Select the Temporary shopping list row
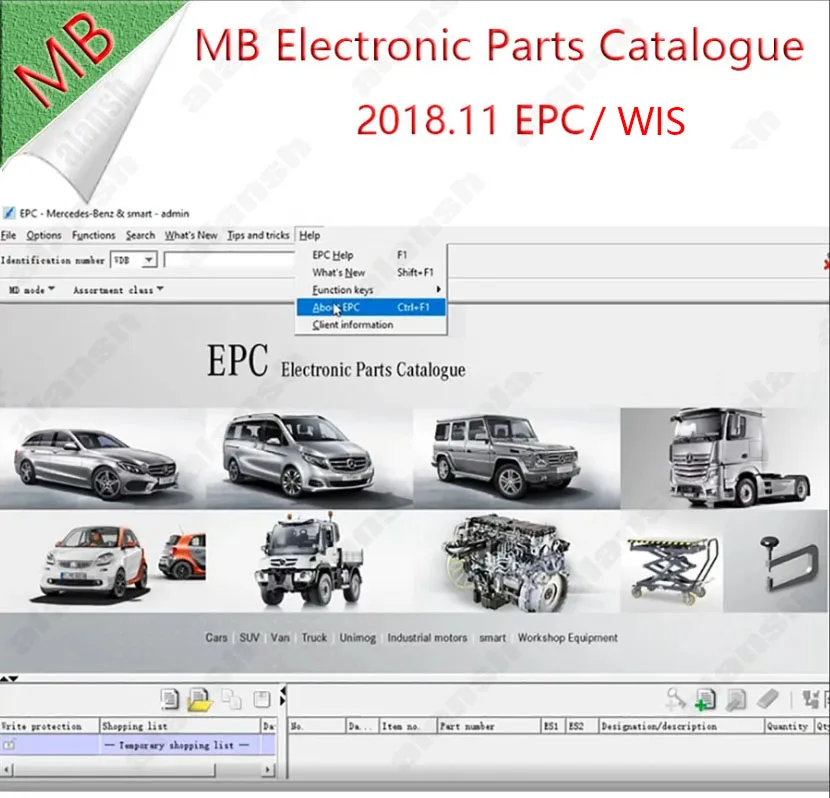The height and width of the screenshot is (798, 830). pyautogui.click(x=138, y=745)
